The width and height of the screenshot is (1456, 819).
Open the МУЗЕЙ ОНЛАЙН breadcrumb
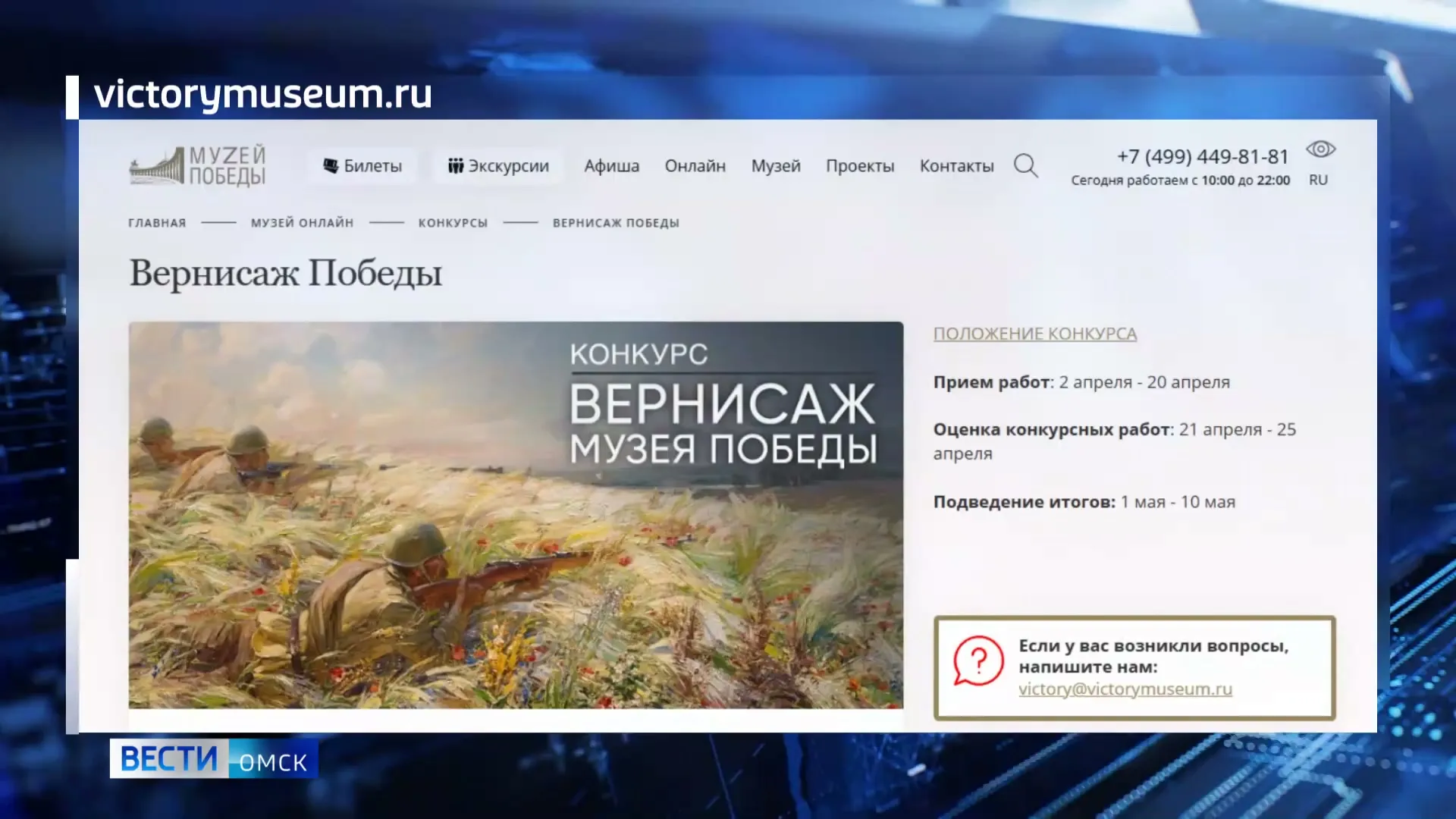pyautogui.click(x=301, y=222)
